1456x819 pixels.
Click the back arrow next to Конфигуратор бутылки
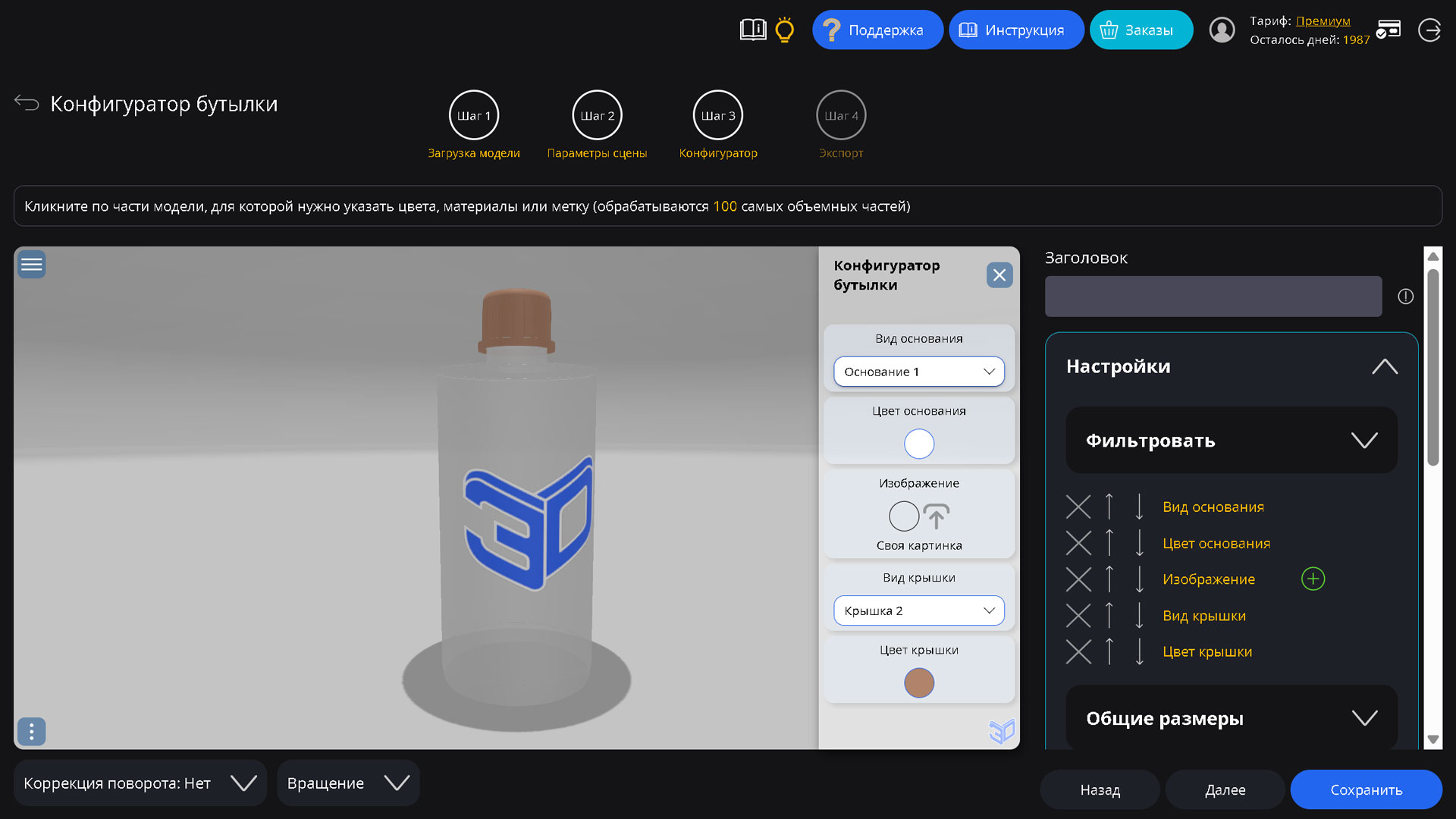tap(27, 102)
